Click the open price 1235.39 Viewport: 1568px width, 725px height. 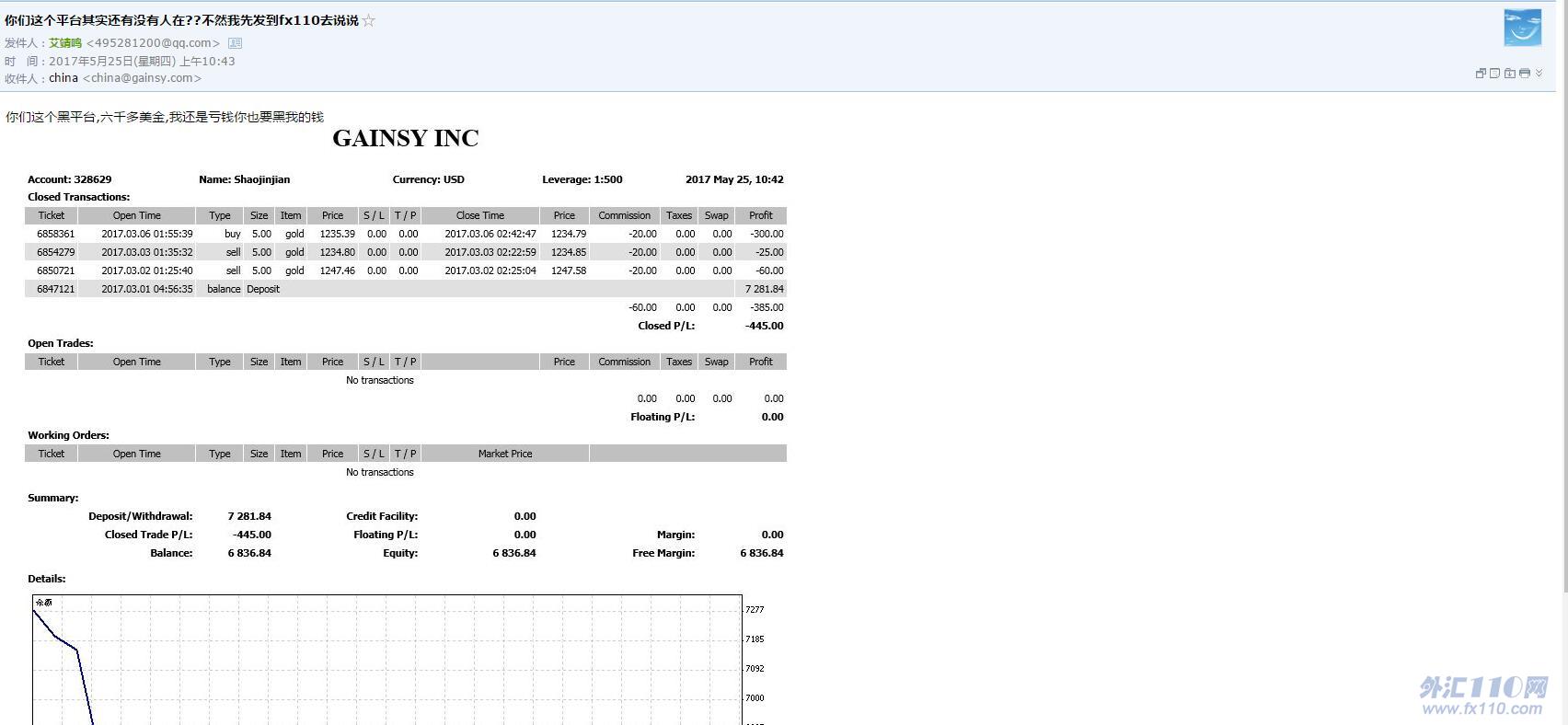click(x=338, y=234)
